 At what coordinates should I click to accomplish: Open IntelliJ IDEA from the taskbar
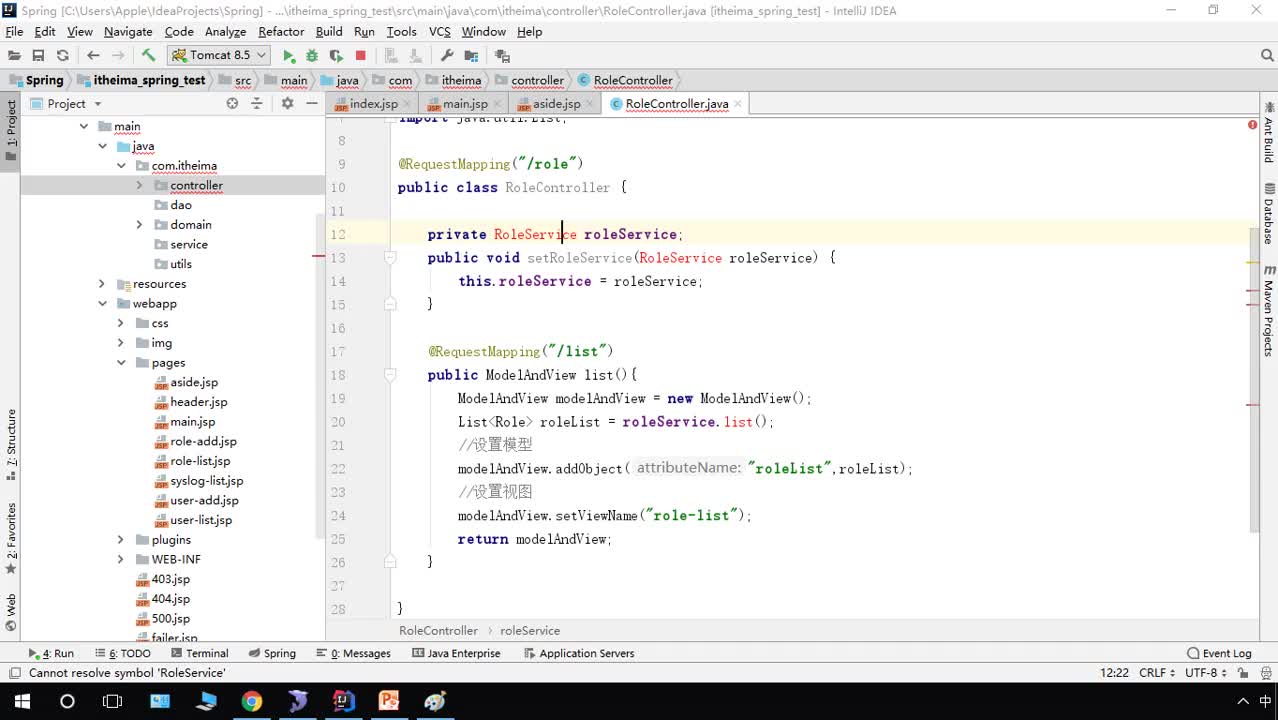coord(343,701)
